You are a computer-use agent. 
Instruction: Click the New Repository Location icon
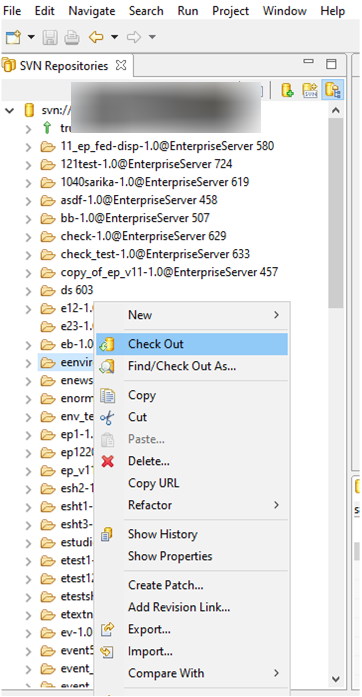tap(288, 91)
